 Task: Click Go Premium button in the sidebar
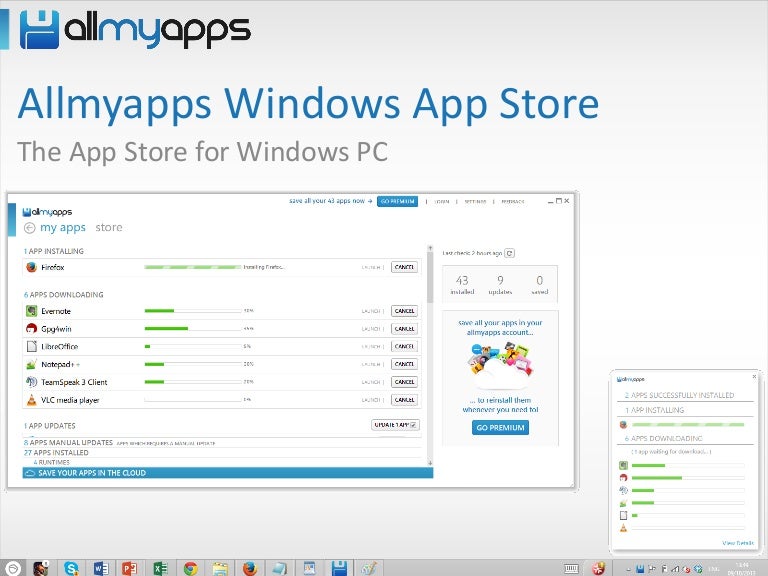pyautogui.click(x=500, y=428)
